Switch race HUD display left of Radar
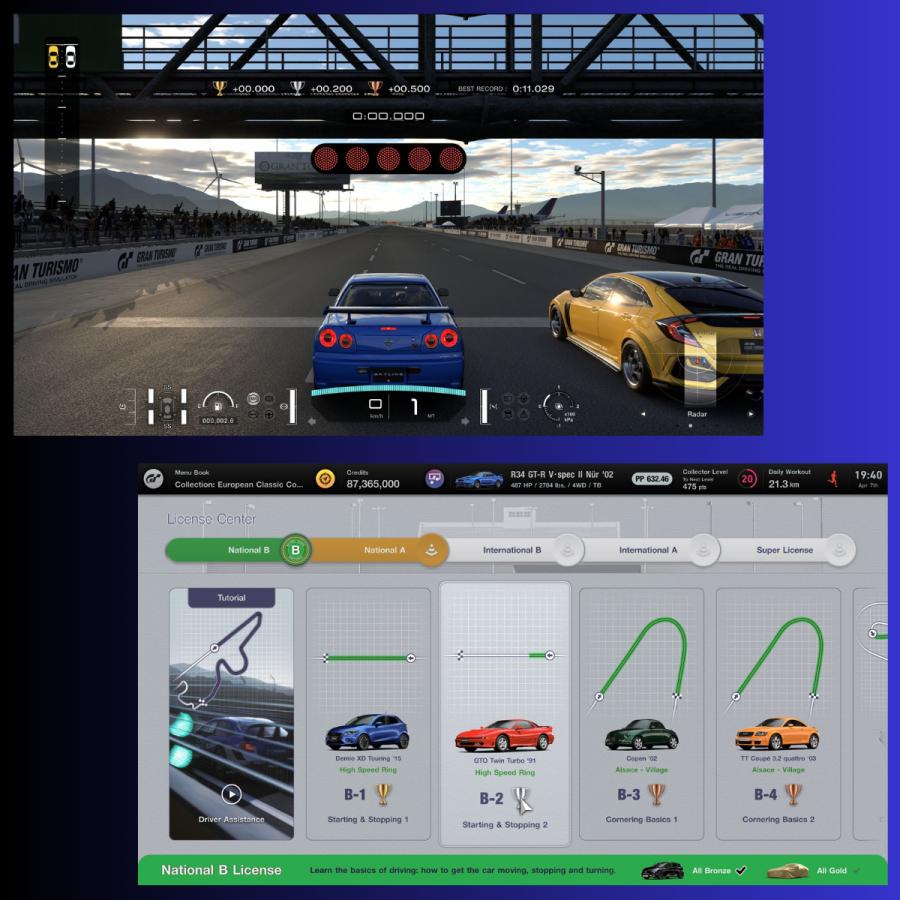Viewport: 900px width, 900px height. coord(643,413)
